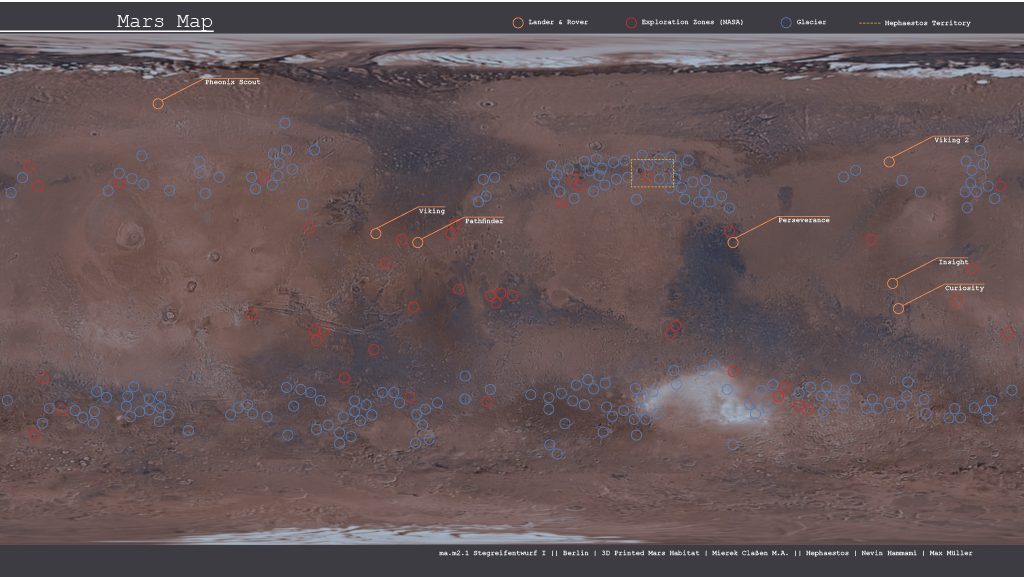Click the blue Glacier legend circle
1024x577 pixels.
pyautogui.click(x=786, y=22)
